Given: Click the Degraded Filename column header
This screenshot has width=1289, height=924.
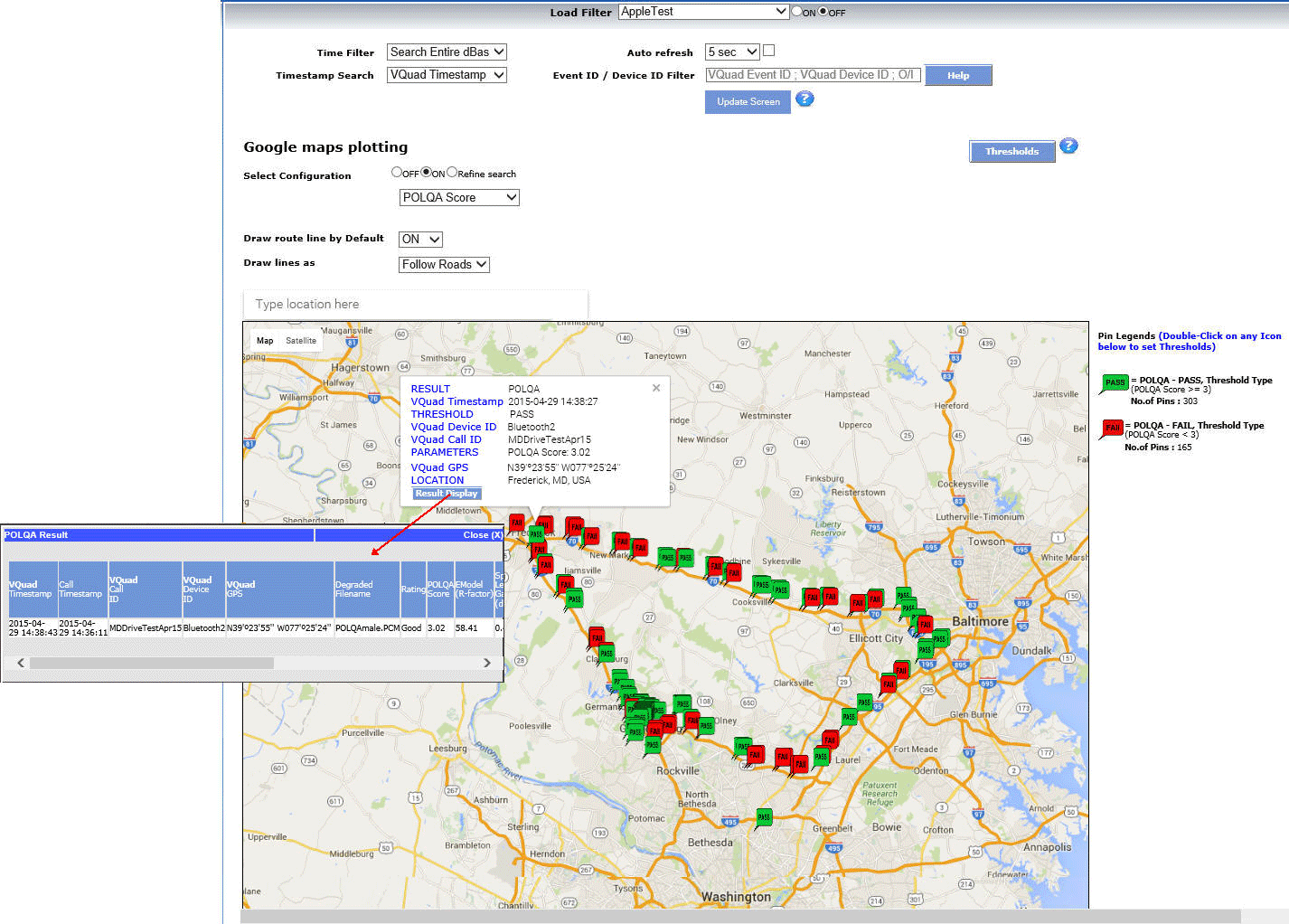Looking at the screenshot, I should click(x=367, y=589).
